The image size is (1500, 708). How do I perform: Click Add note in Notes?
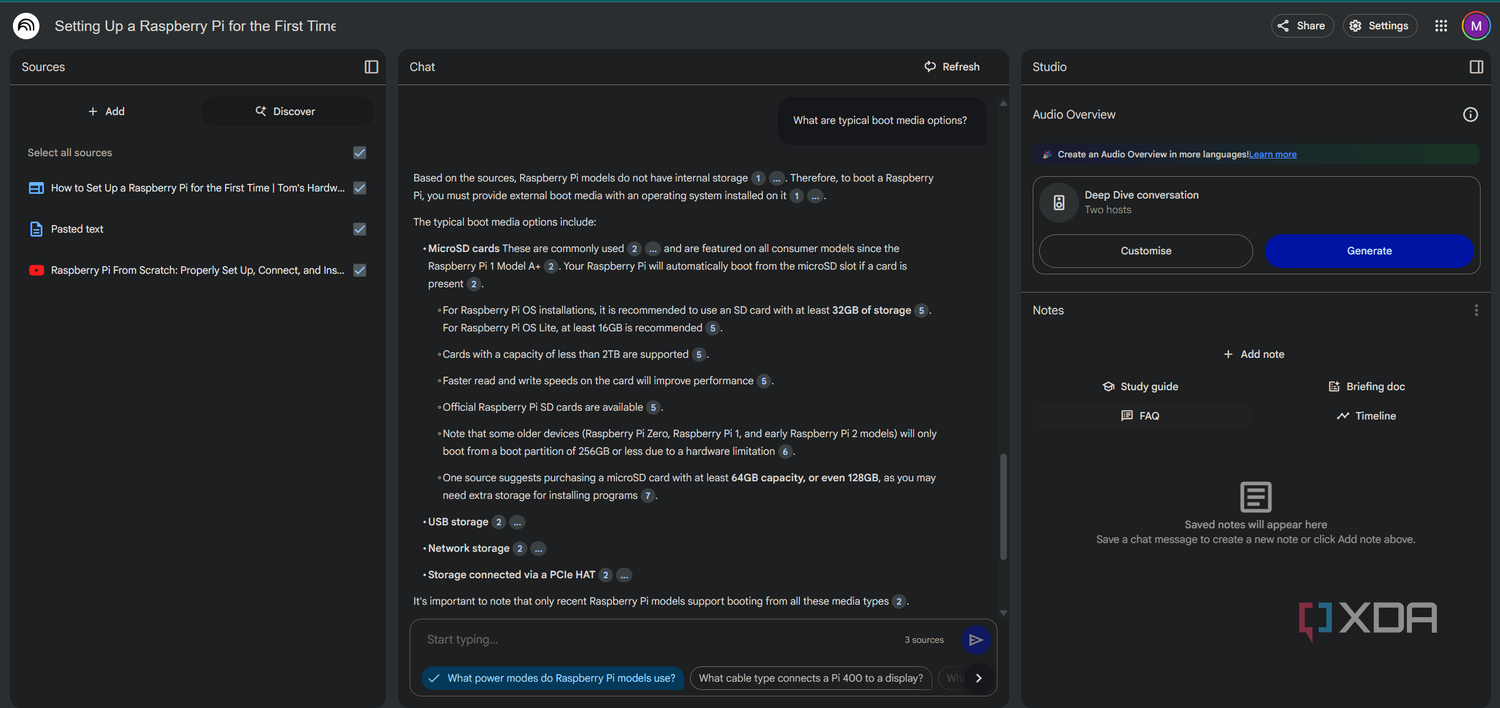pos(1254,355)
